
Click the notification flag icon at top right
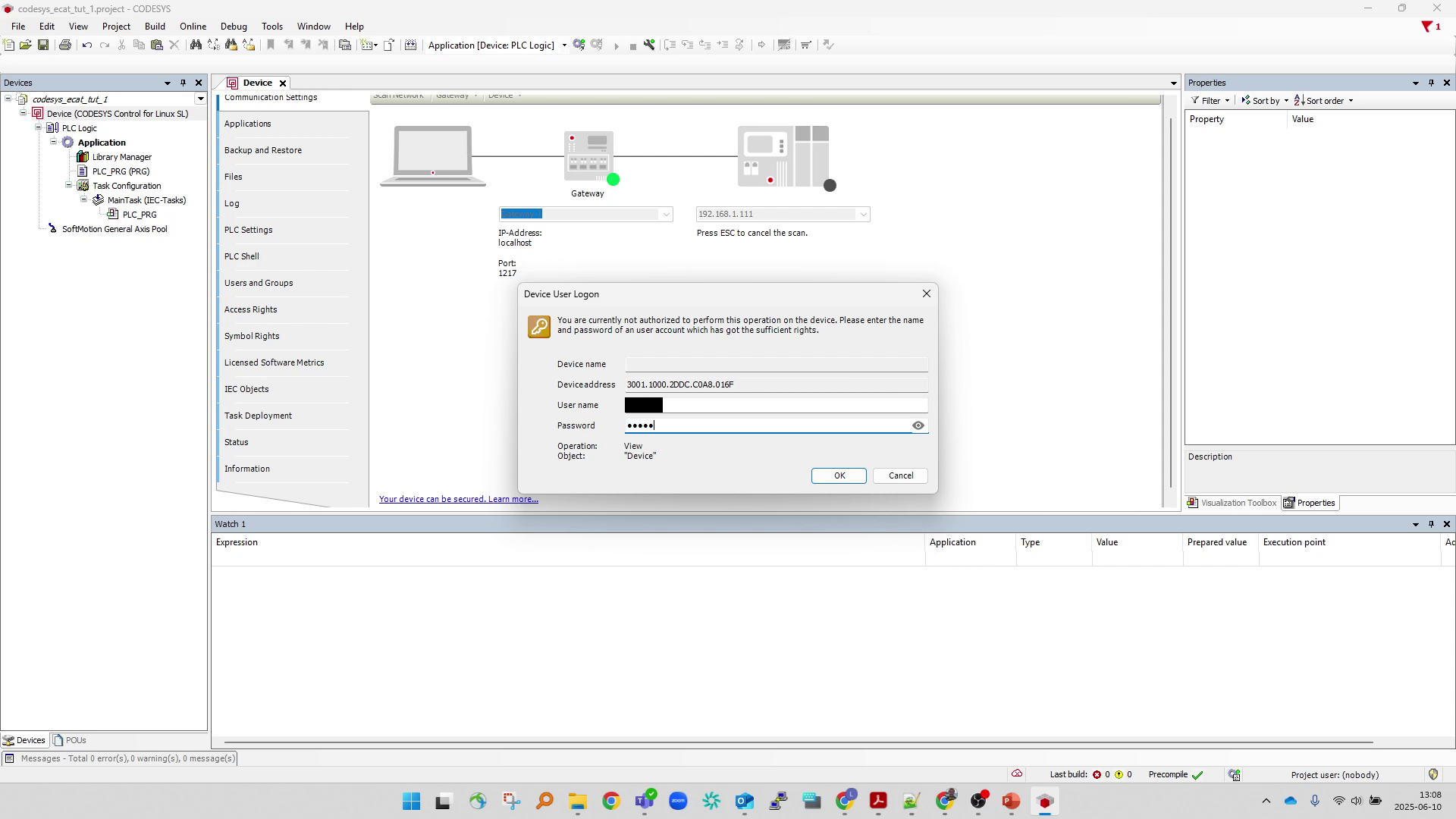pyautogui.click(x=1427, y=27)
